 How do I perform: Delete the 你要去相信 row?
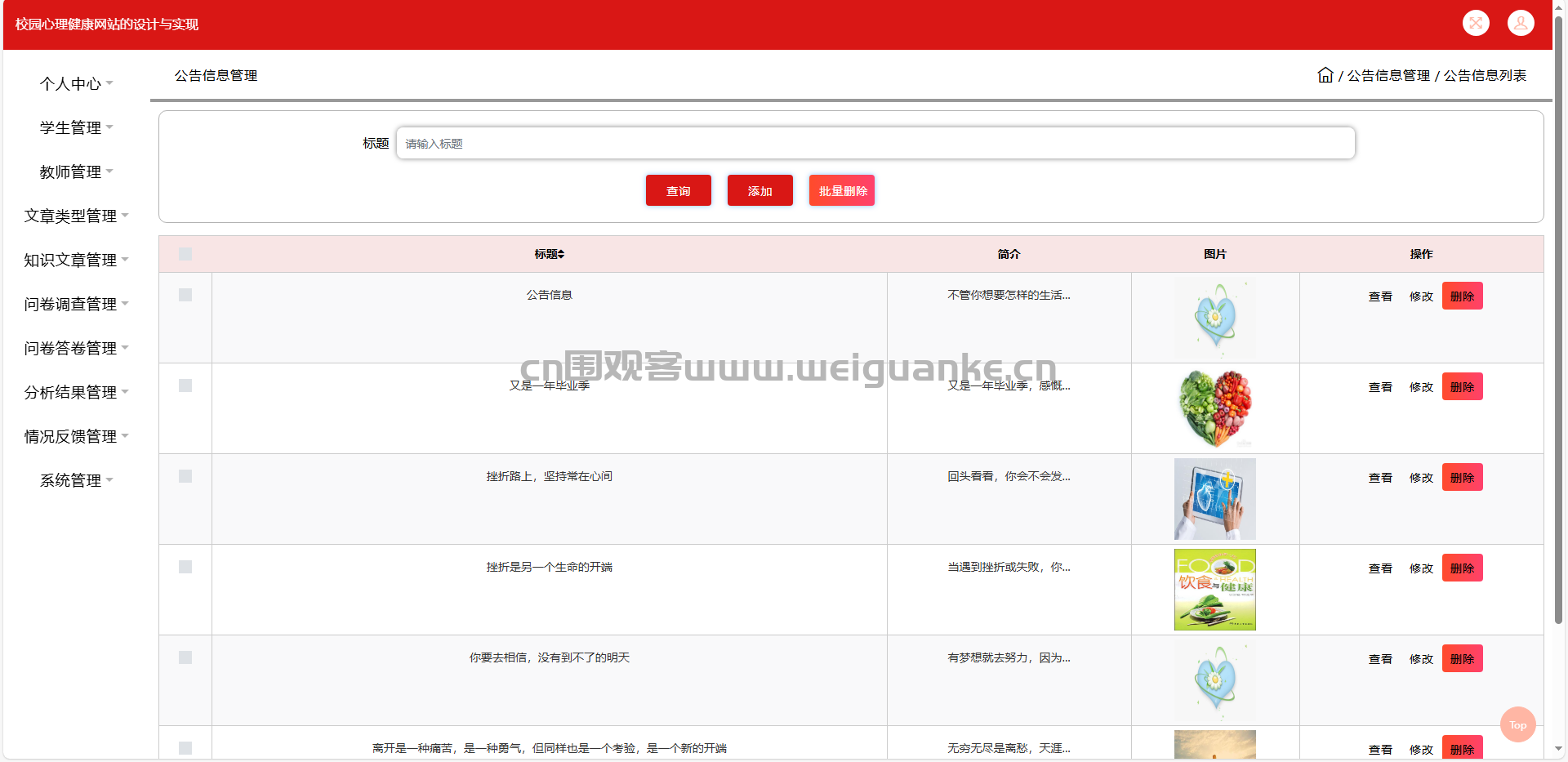pyautogui.click(x=1462, y=658)
